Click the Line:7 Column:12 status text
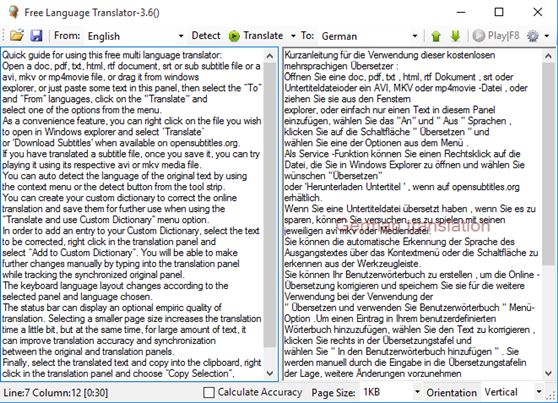The height and width of the screenshot is (403, 558). click(x=56, y=393)
